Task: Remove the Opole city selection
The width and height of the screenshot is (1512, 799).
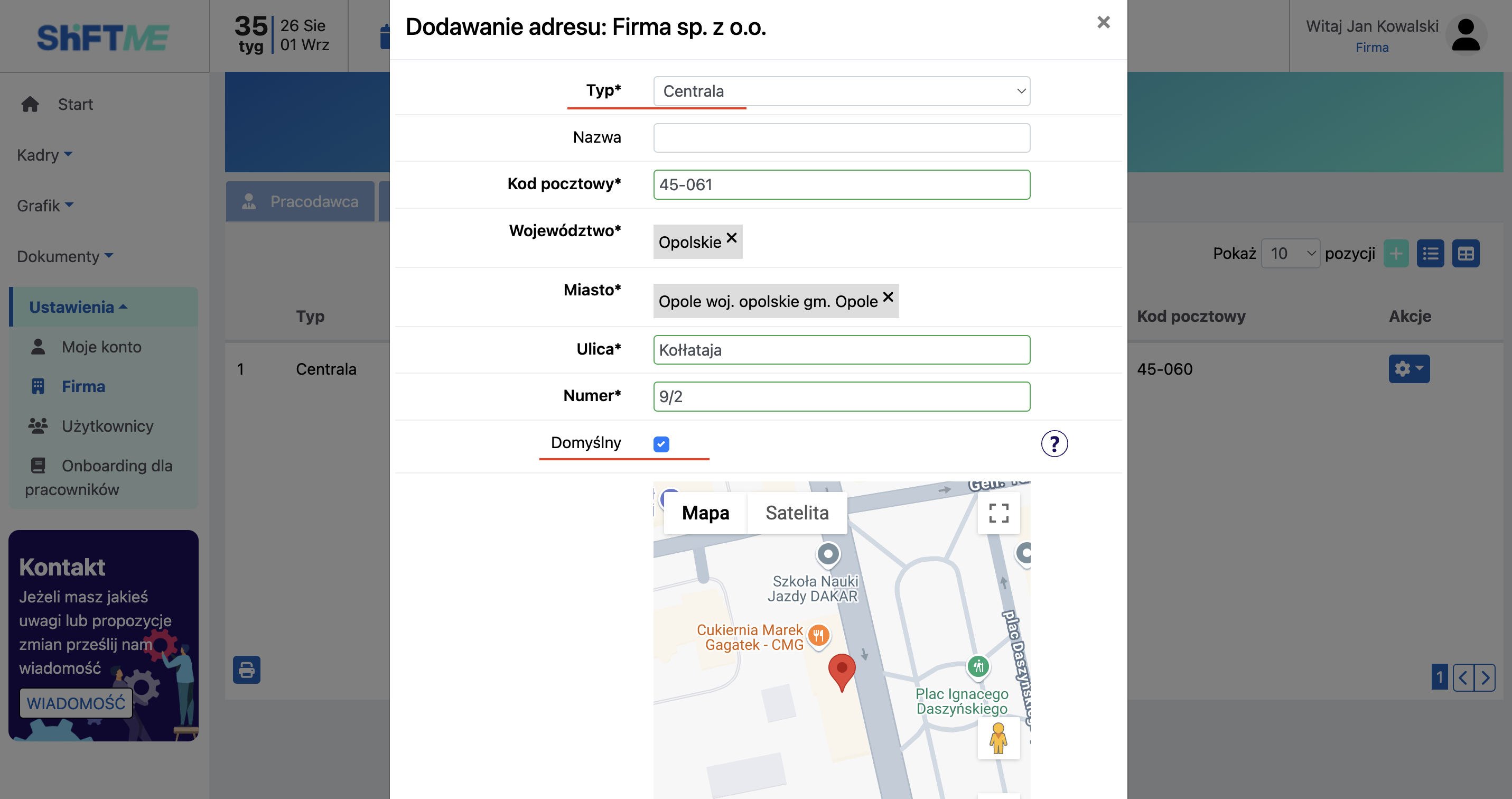Action: click(888, 297)
